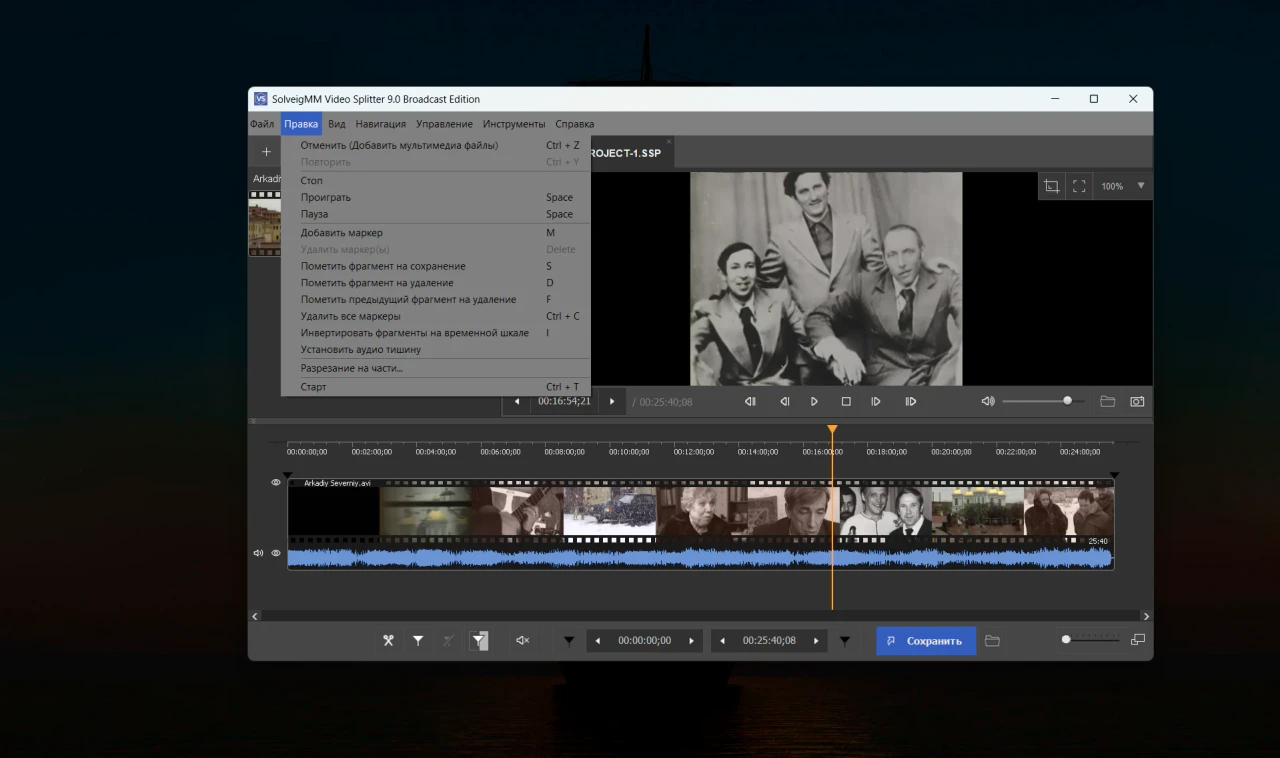The height and width of the screenshot is (758, 1280).
Task: Open the output folder next to Сохранить
Action: pyautogui.click(x=992, y=641)
